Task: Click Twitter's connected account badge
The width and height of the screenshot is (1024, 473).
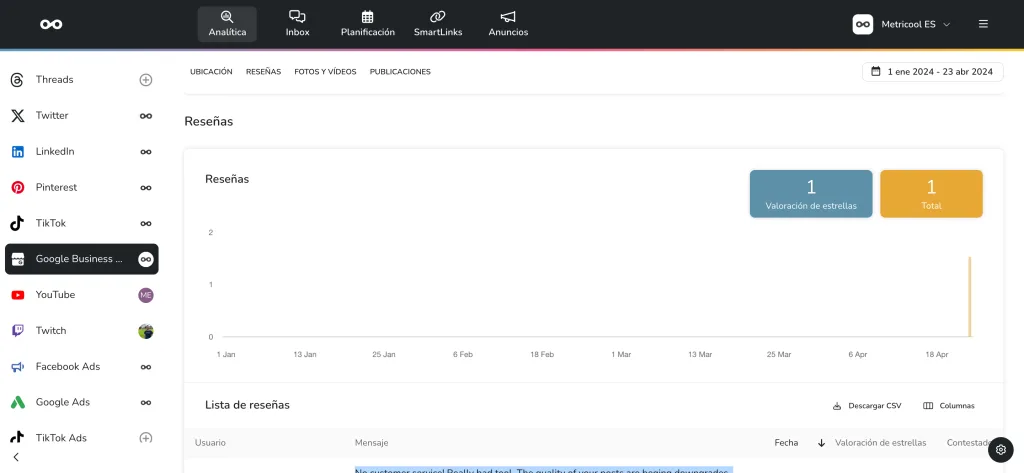Action: click(146, 116)
